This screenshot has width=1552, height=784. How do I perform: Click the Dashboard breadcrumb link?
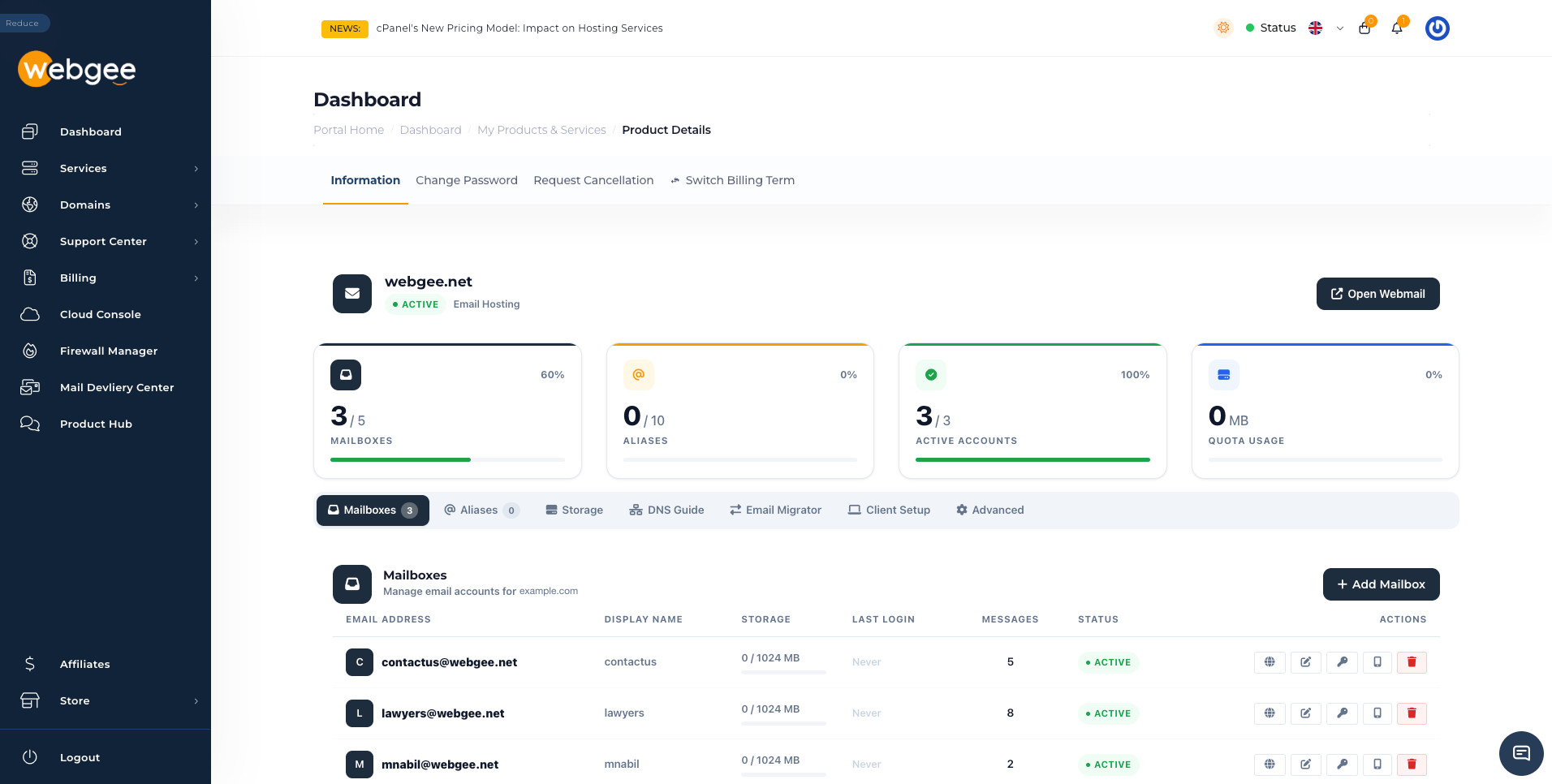pos(430,130)
